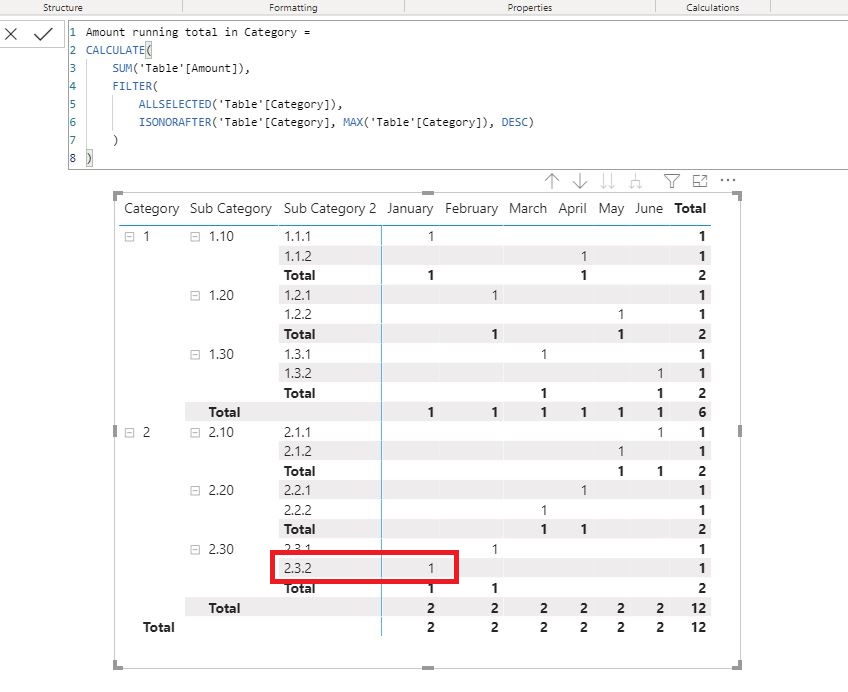The image size is (848, 692).
Task: Drill up using the up arrow icon
Action: pos(552,181)
